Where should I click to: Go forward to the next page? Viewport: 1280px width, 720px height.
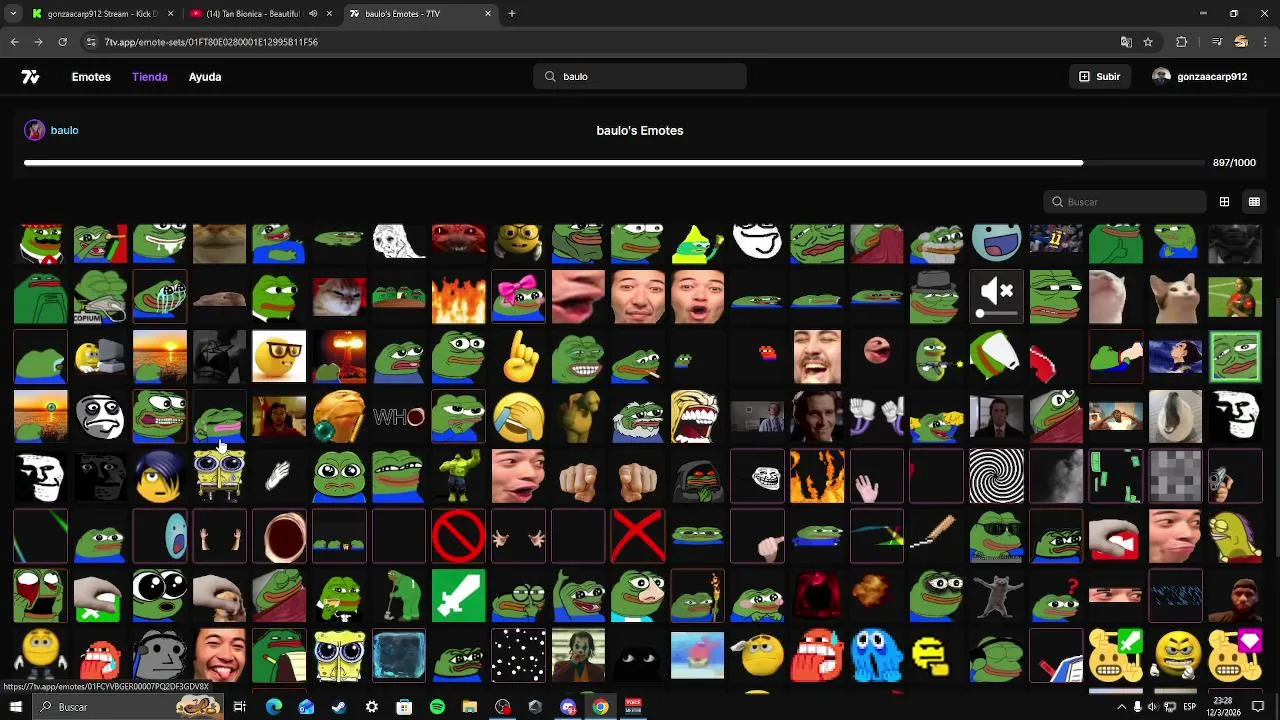point(38,42)
